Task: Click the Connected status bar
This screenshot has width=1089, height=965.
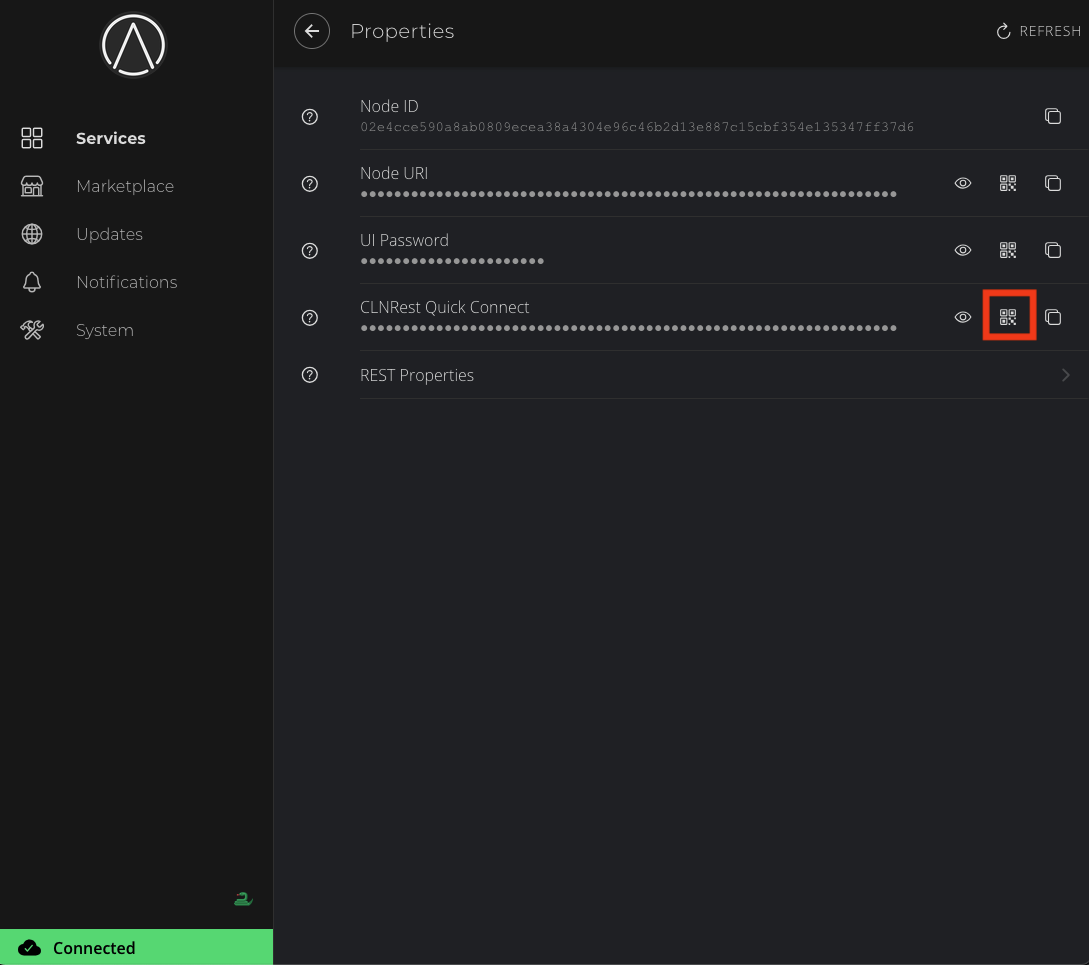Action: coord(136,947)
